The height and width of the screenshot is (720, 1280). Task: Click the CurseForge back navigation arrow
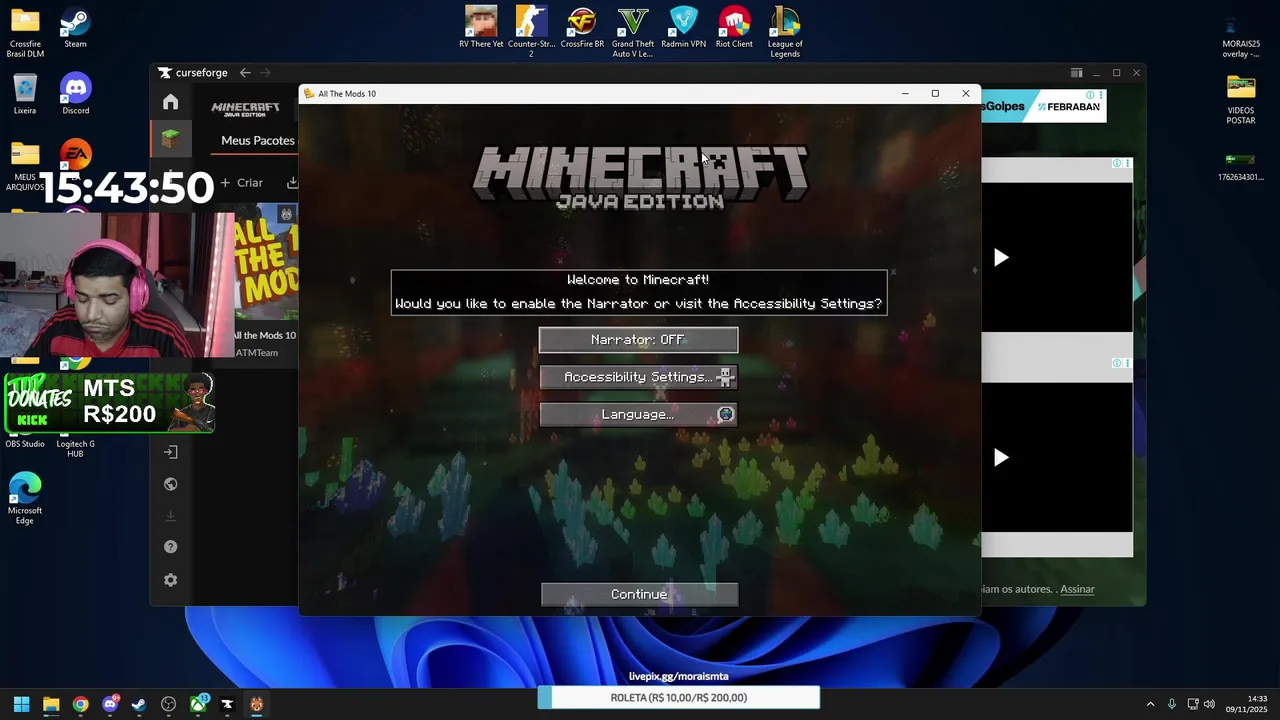245,72
